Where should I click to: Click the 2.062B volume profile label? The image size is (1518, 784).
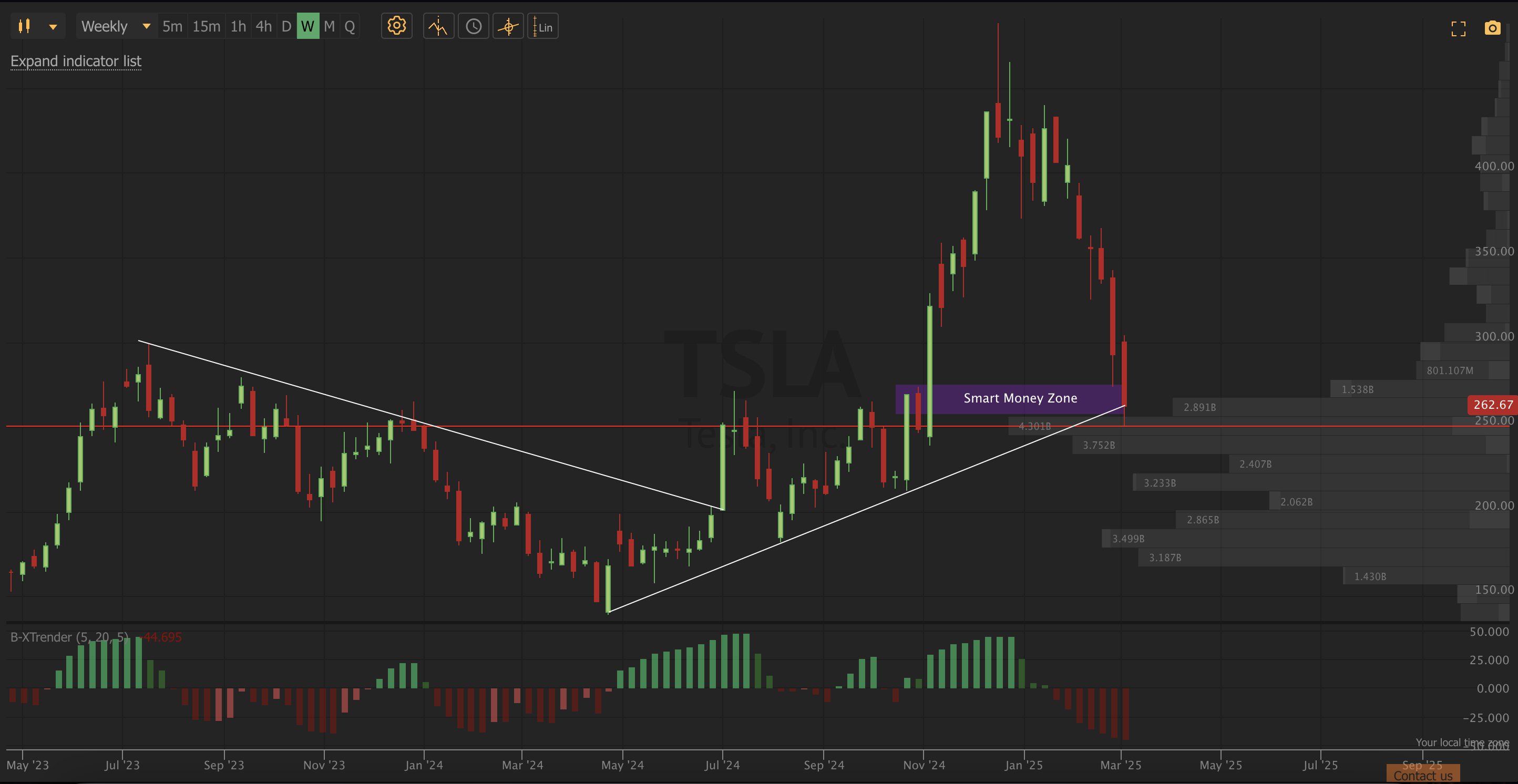1296,502
